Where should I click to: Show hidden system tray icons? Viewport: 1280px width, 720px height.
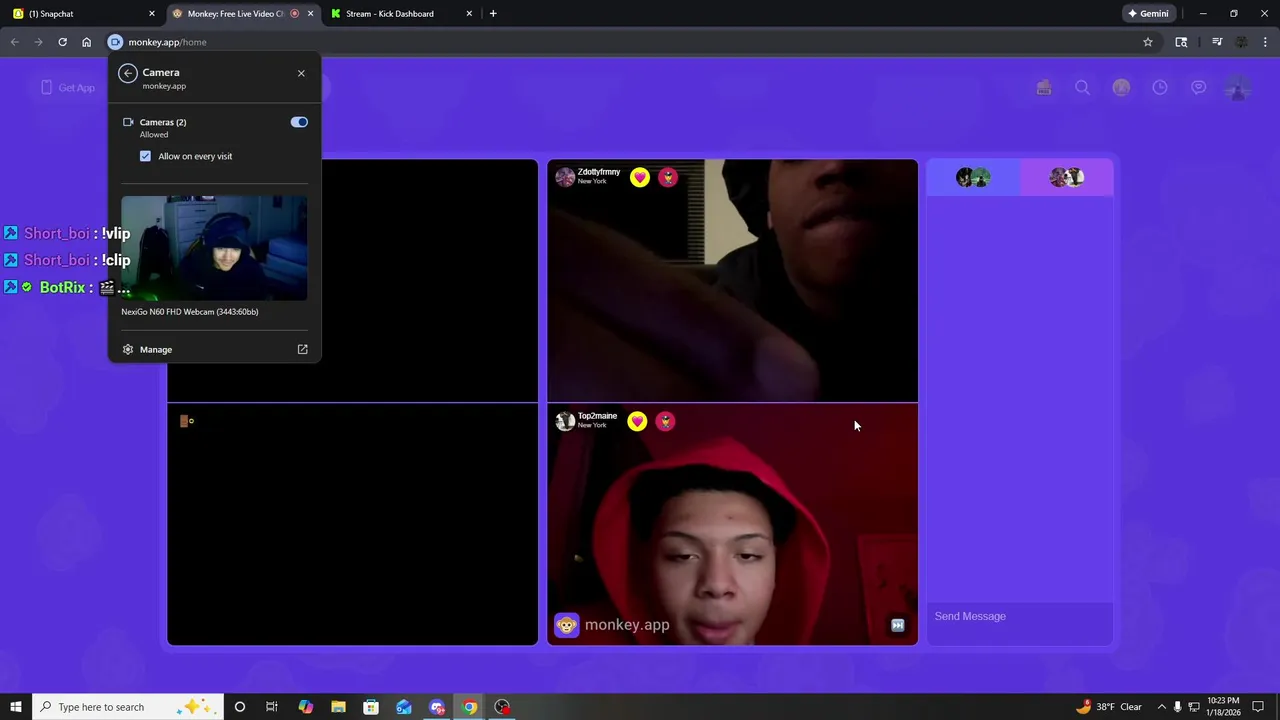point(1161,707)
